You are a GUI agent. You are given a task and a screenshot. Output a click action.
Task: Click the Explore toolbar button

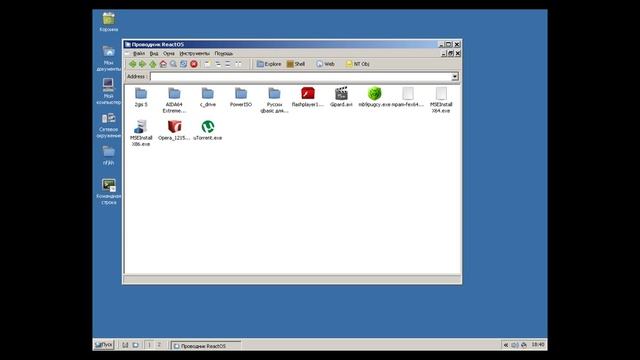tap(269, 64)
